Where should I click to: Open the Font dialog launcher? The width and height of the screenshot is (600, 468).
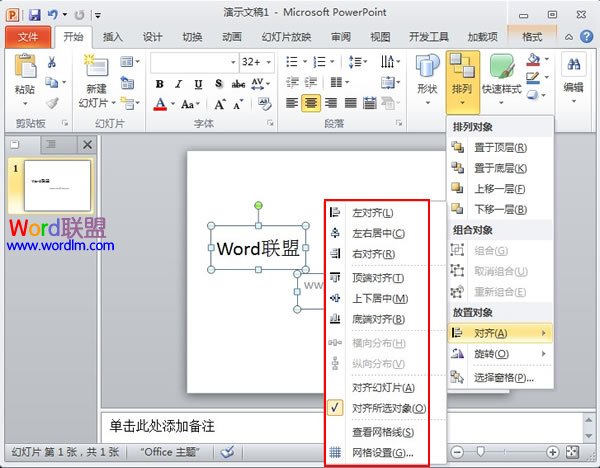pyautogui.click(x=270, y=123)
